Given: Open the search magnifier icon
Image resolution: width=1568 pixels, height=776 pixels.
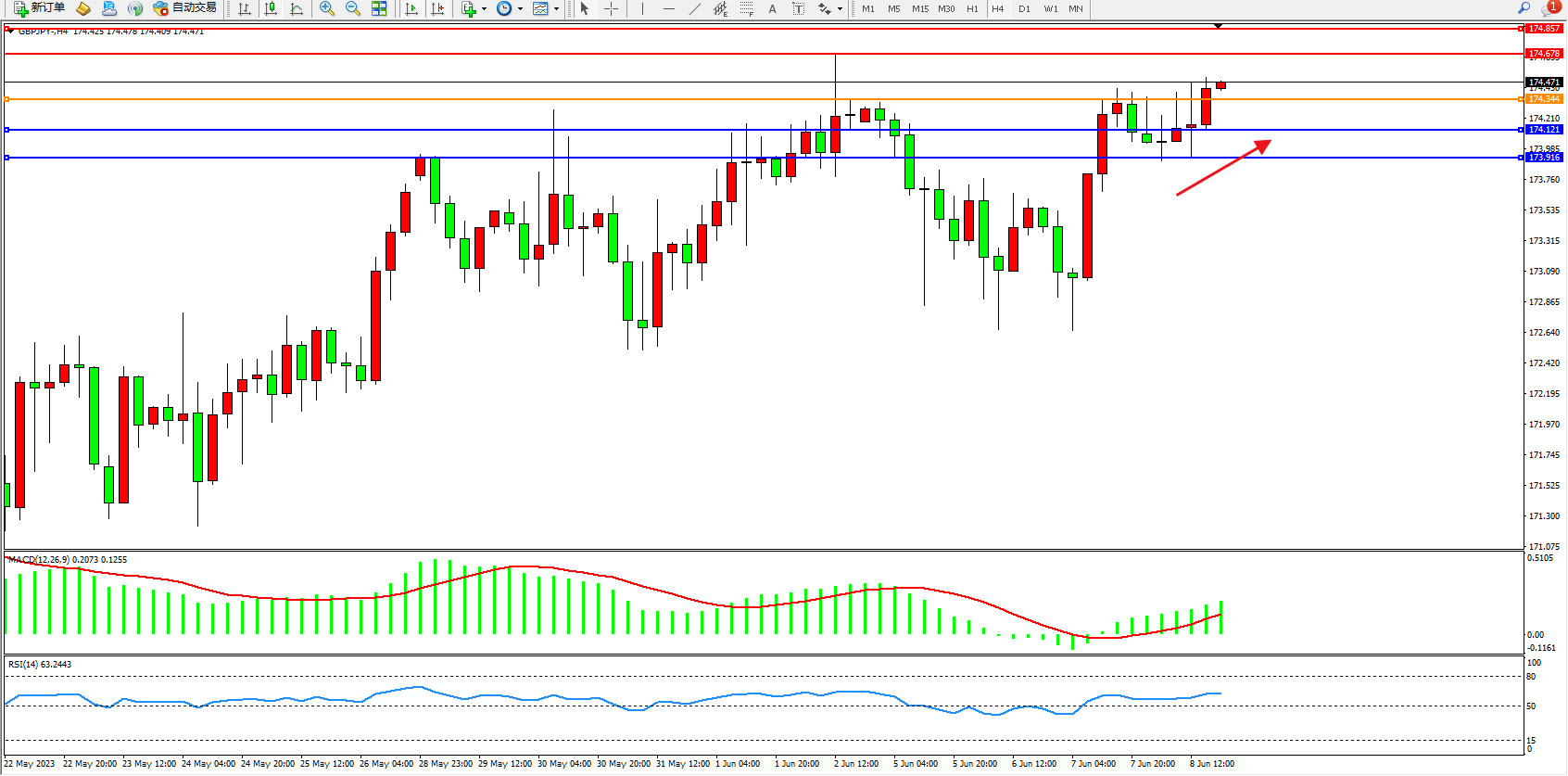Looking at the screenshot, I should (x=1524, y=8).
